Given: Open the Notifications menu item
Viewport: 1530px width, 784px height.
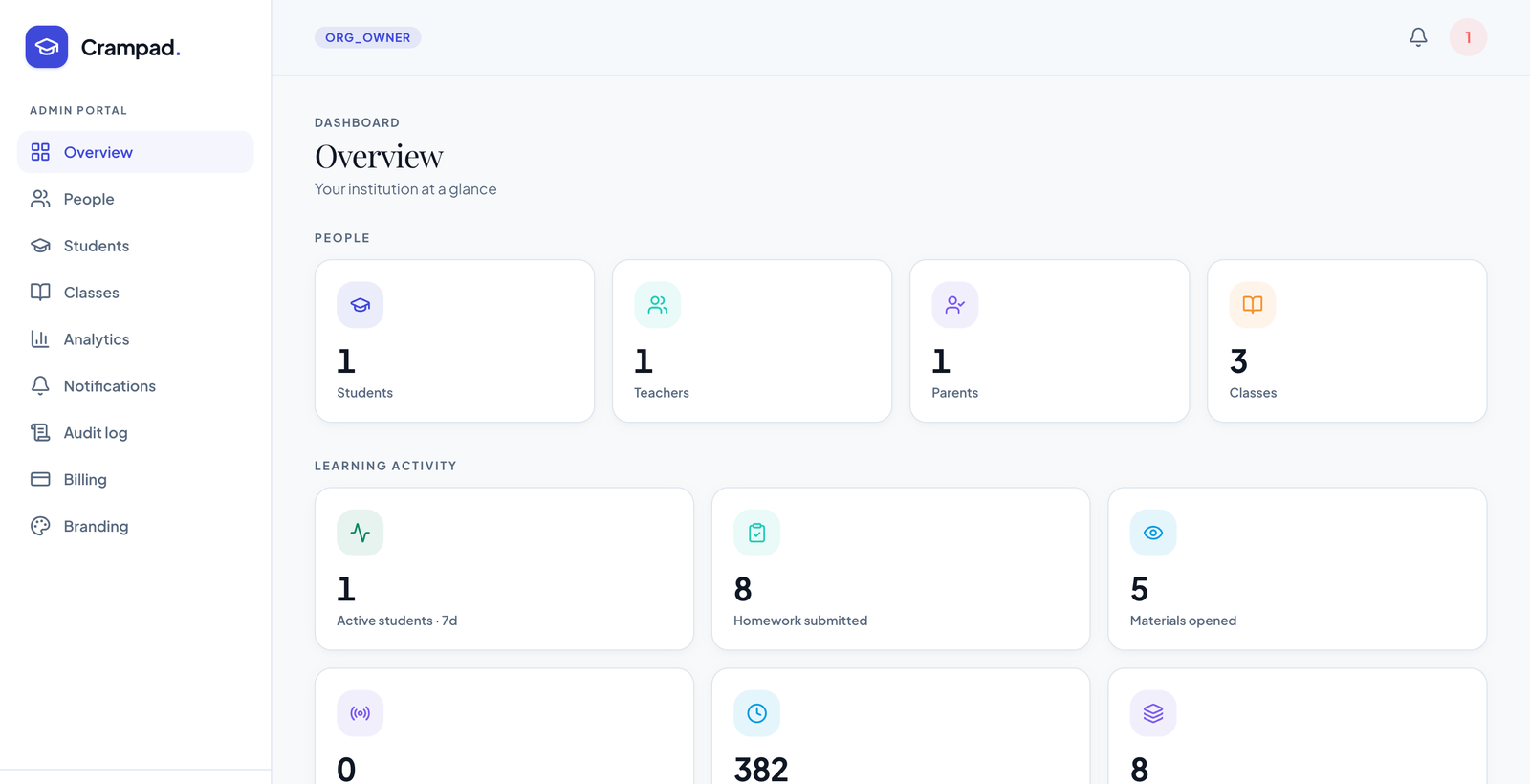Looking at the screenshot, I should (136, 386).
